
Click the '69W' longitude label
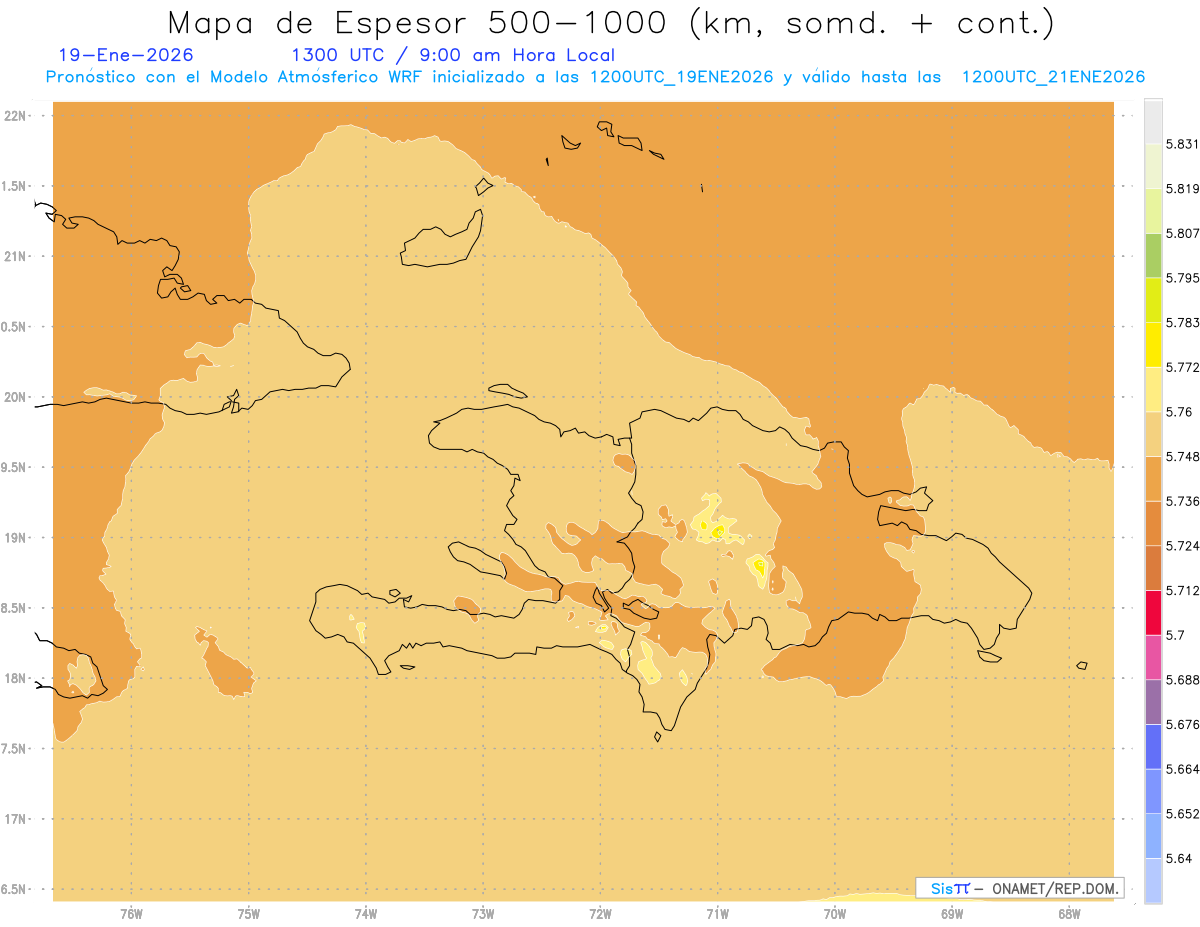point(952,913)
